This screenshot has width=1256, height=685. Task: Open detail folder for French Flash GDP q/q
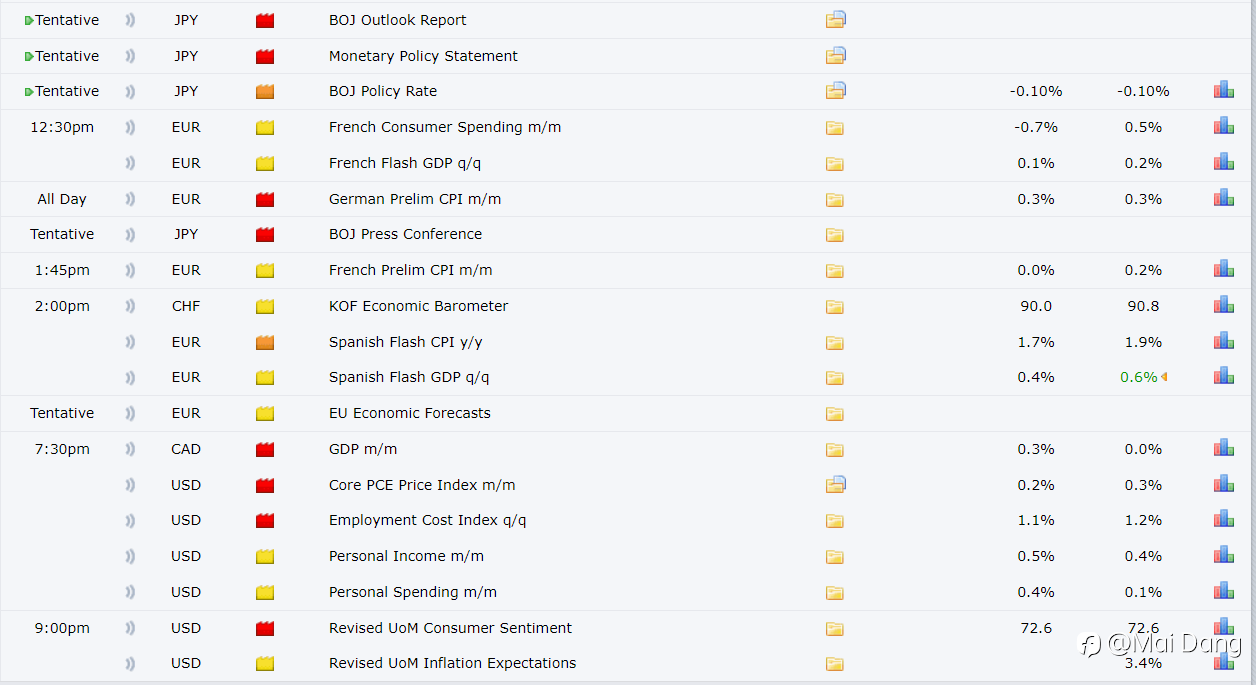coord(835,163)
